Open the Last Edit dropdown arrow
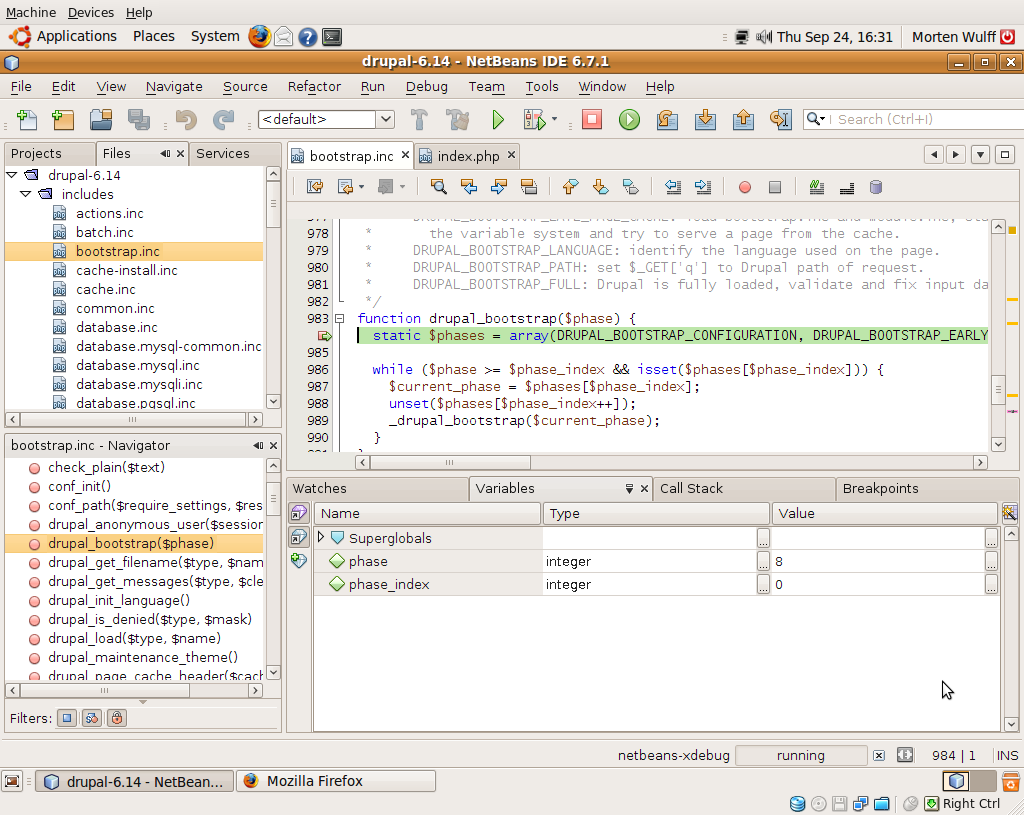Viewport: 1024px width, 815px height. (x=362, y=187)
